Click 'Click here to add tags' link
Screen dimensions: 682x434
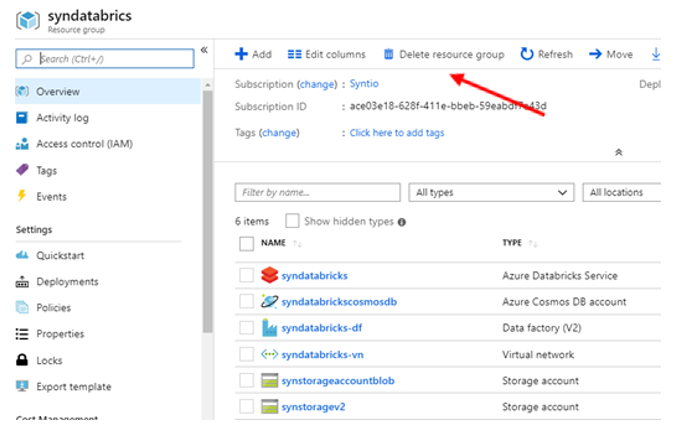(397, 133)
